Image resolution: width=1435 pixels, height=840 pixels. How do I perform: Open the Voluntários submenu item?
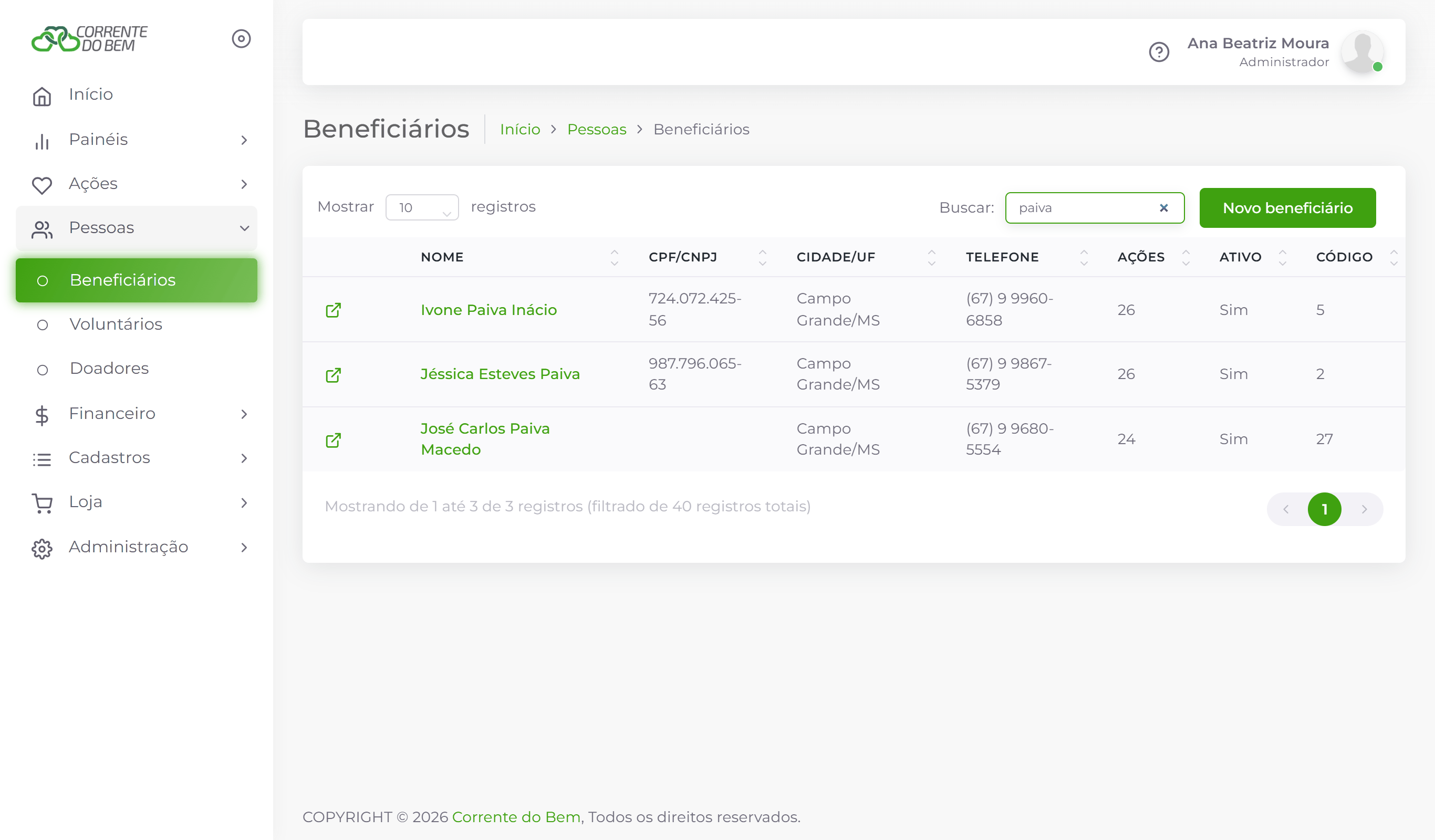click(136, 324)
